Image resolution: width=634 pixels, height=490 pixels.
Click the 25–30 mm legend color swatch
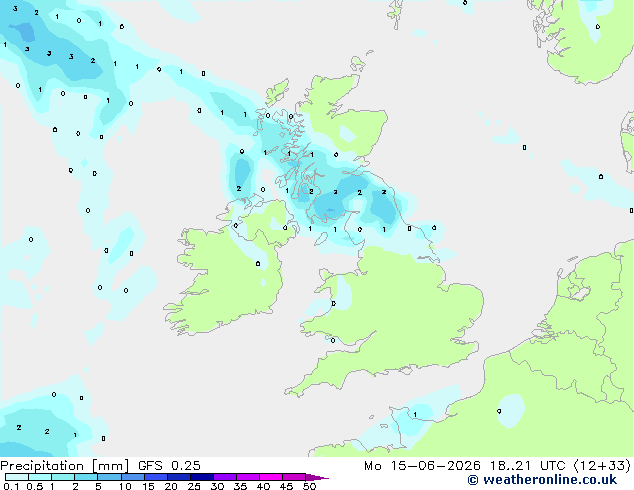[x=202, y=477]
